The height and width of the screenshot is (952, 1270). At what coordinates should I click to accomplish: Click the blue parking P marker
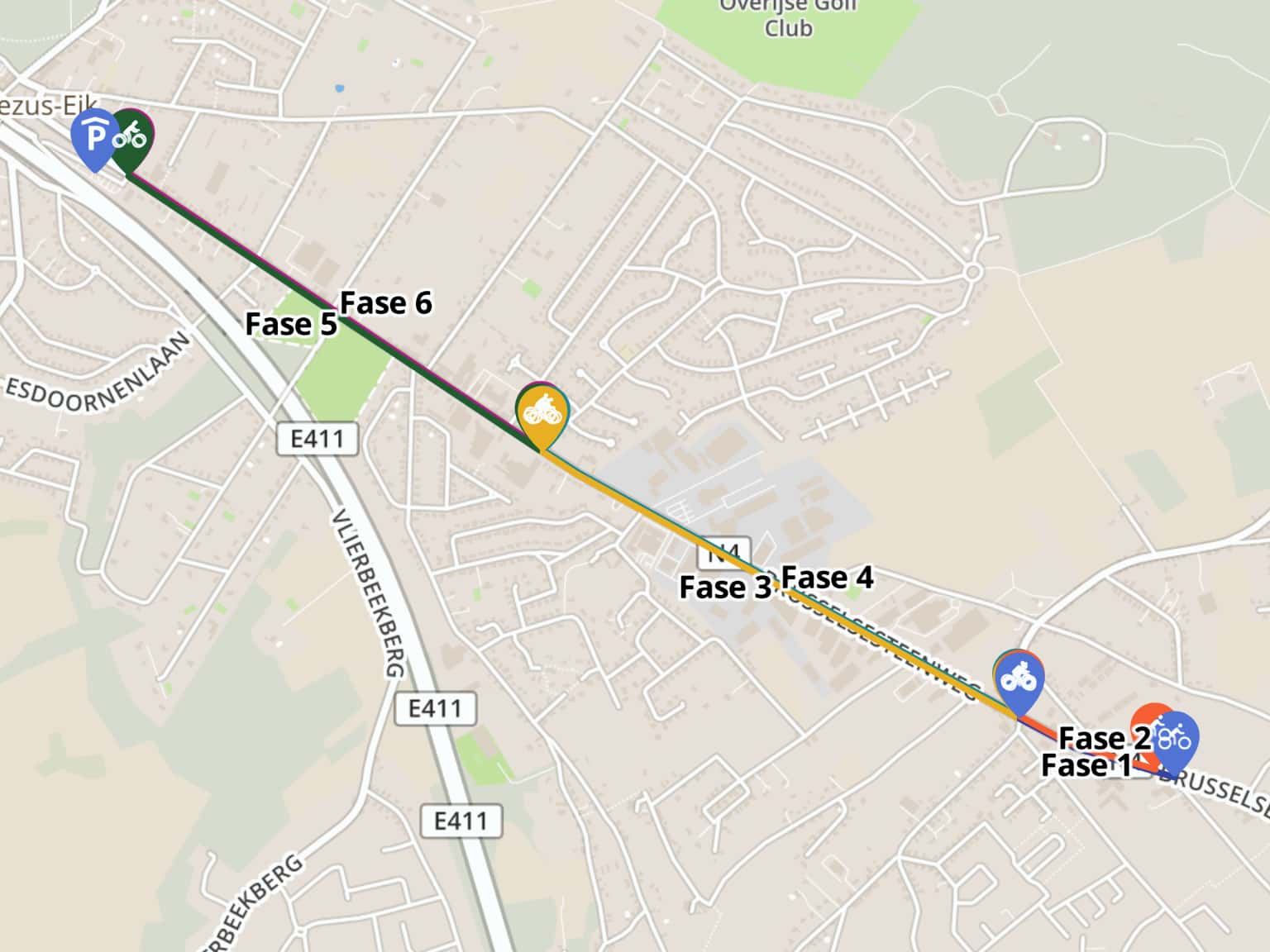[94, 139]
